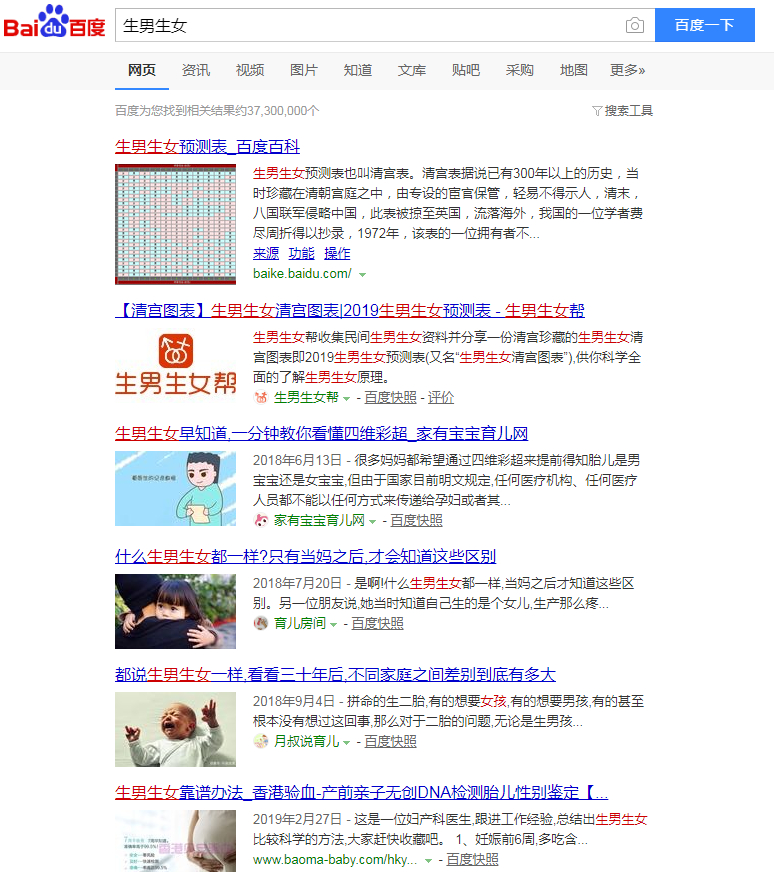The image size is (774, 872).
Task: Expand dropdown arrow beside 育儿房间
Action: click(x=334, y=625)
